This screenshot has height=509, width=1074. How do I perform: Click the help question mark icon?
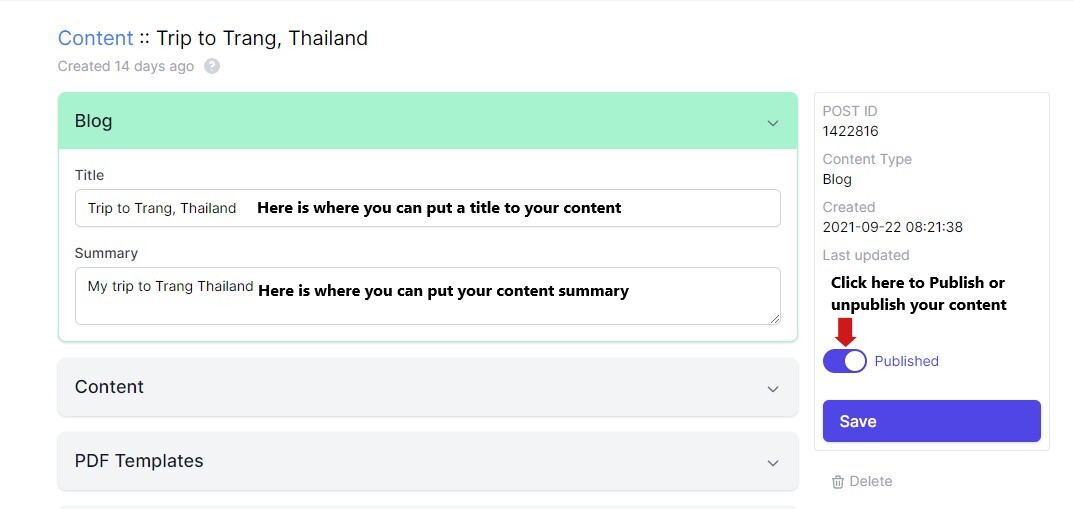[x=212, y=67]
